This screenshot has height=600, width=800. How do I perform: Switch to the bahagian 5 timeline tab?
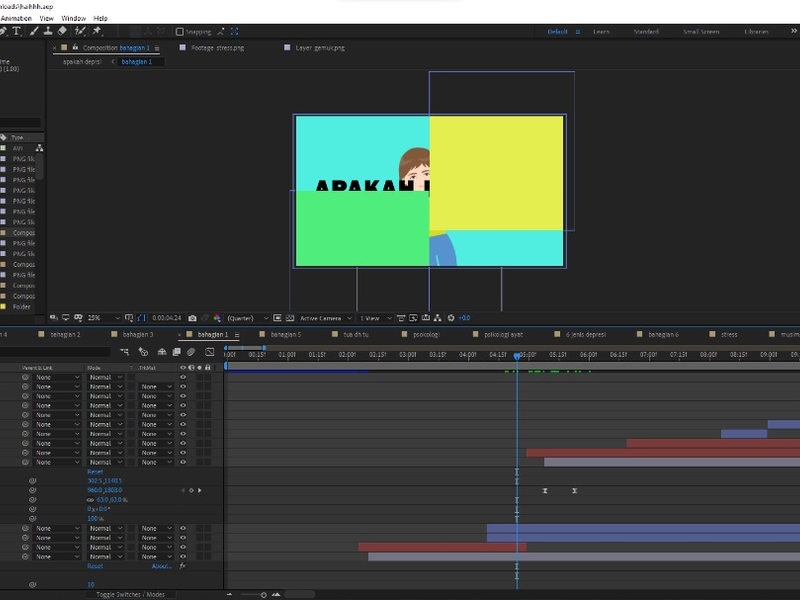[x=285, y=334]
